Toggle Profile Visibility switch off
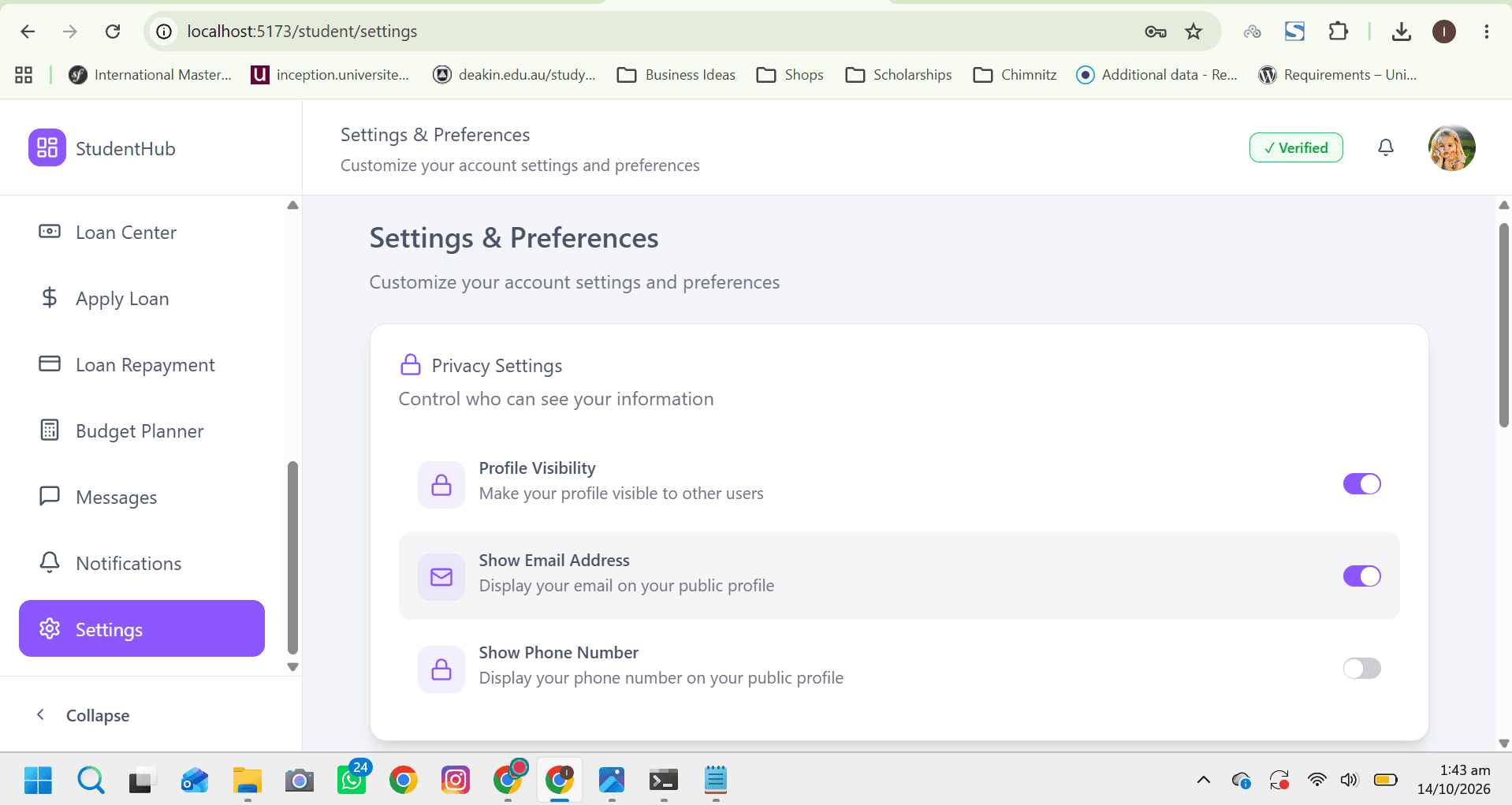This screenshot has height=805, width=1512. 1361,484
